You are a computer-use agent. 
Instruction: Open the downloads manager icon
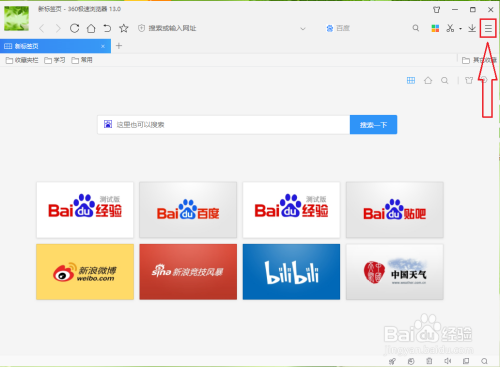click(472, 28)
